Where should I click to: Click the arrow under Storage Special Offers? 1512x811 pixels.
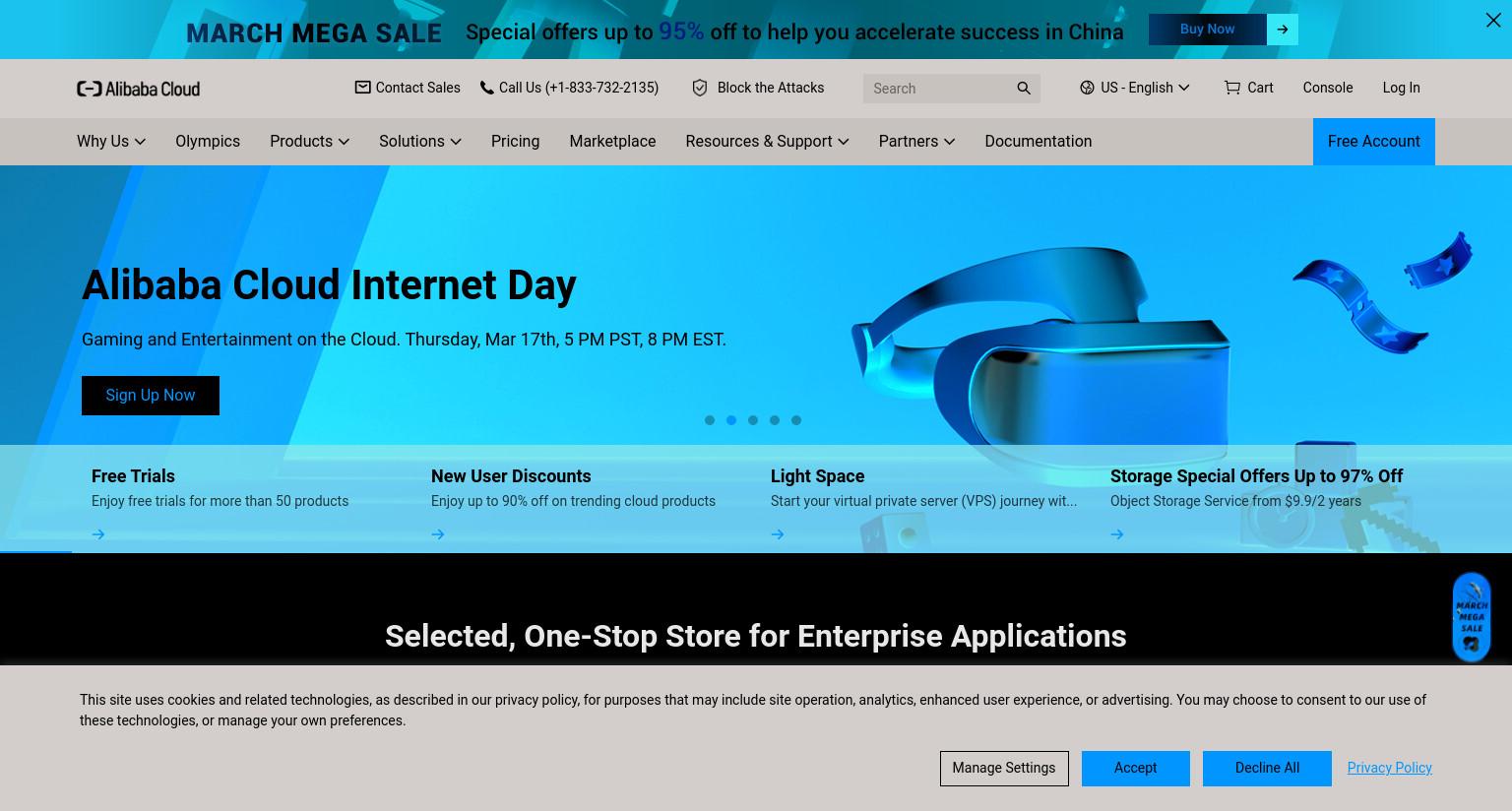pos(1117,534)
